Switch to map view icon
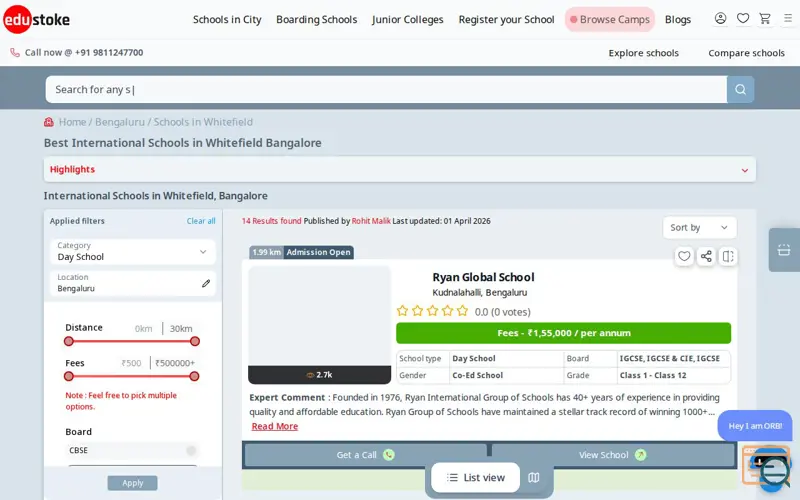 pos(534,478)
